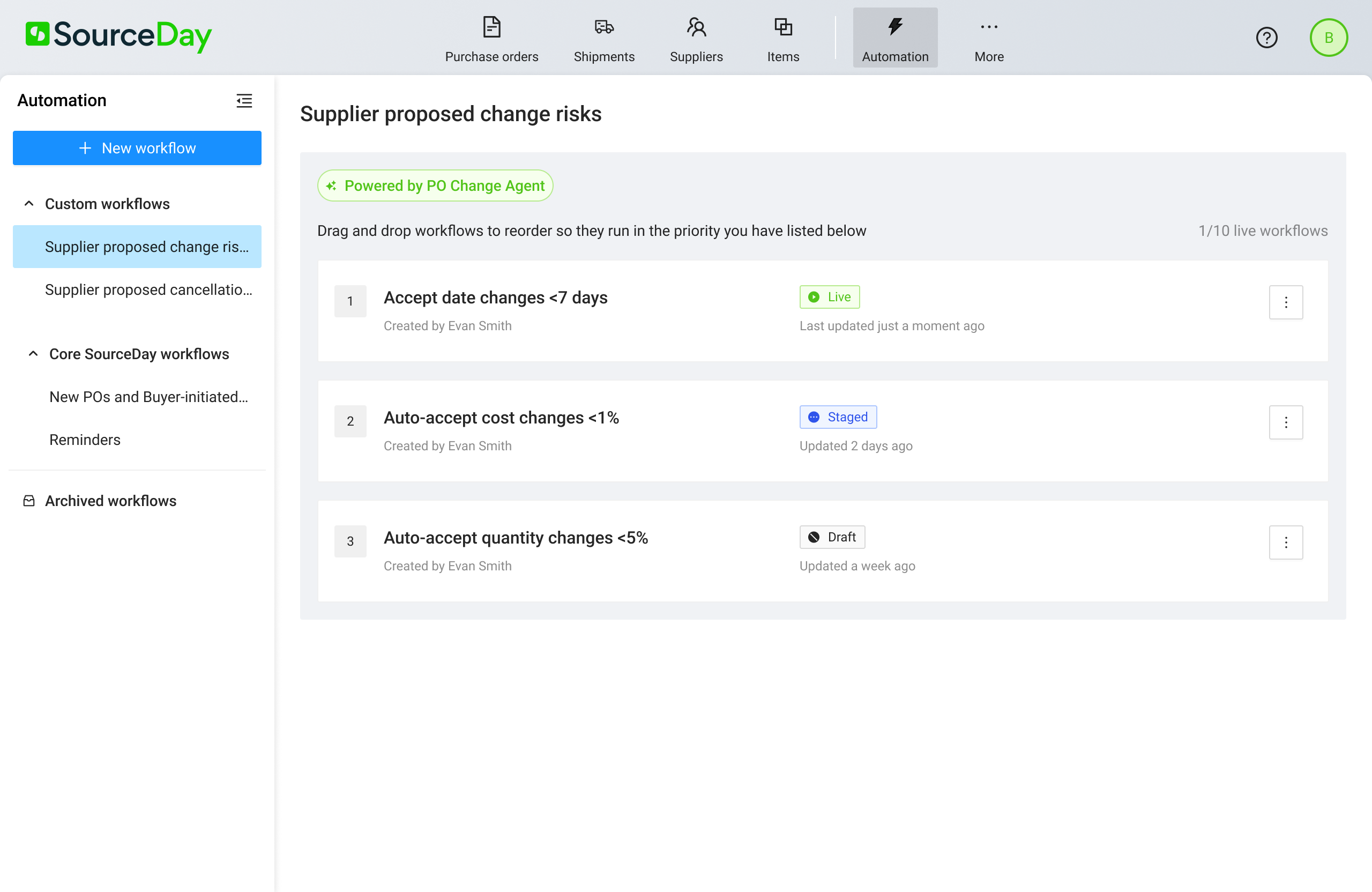
Task: Open Archived workflows
Action: point(110,501)
